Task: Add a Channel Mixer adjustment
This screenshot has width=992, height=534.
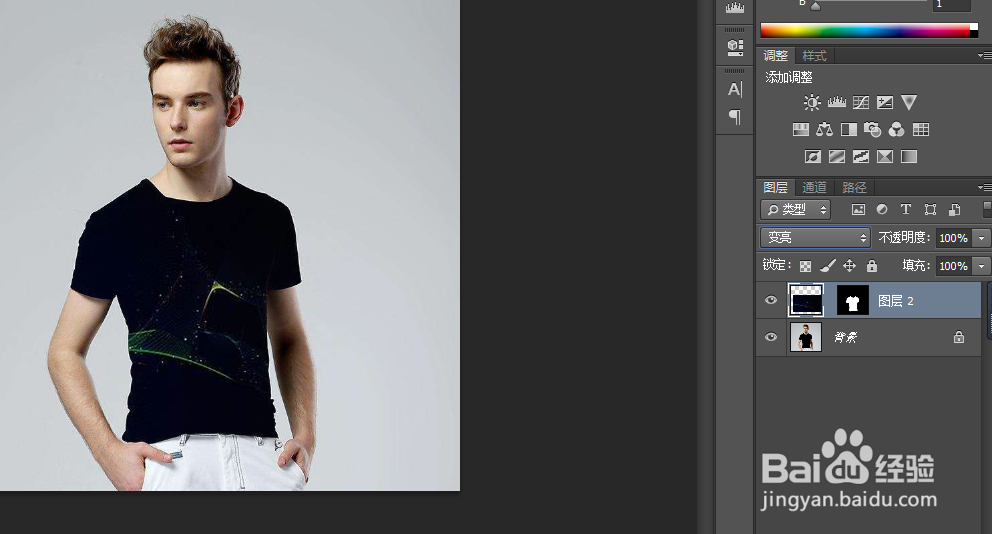Action: [896, 130]
